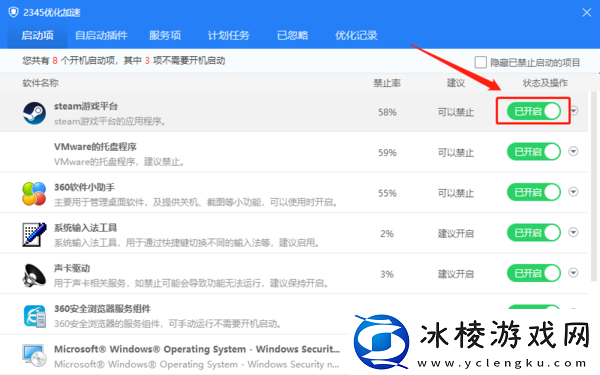Select the 360软件小助手 name text

[84, 187]
